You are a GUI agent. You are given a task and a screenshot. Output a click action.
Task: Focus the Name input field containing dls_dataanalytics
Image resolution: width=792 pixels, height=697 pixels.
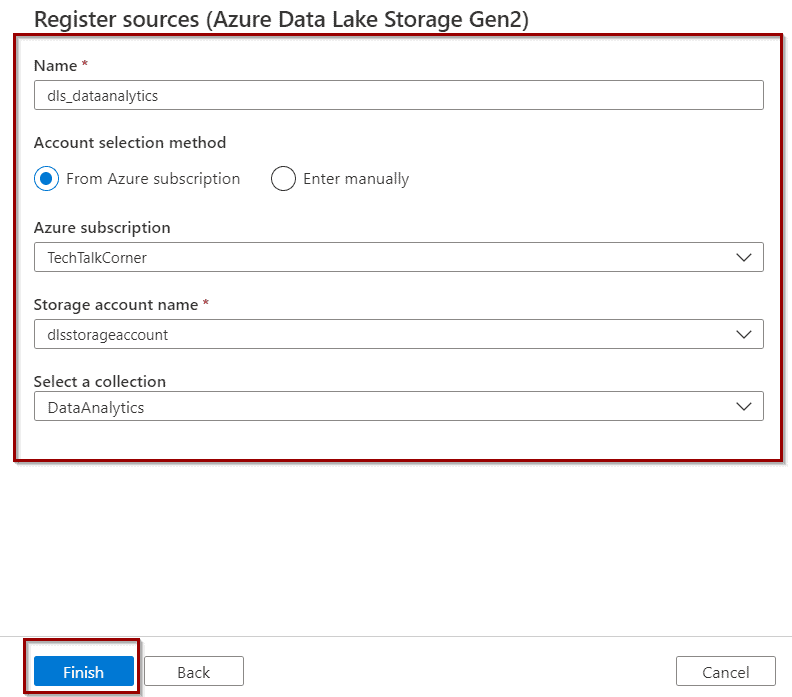tap(399, 95)
